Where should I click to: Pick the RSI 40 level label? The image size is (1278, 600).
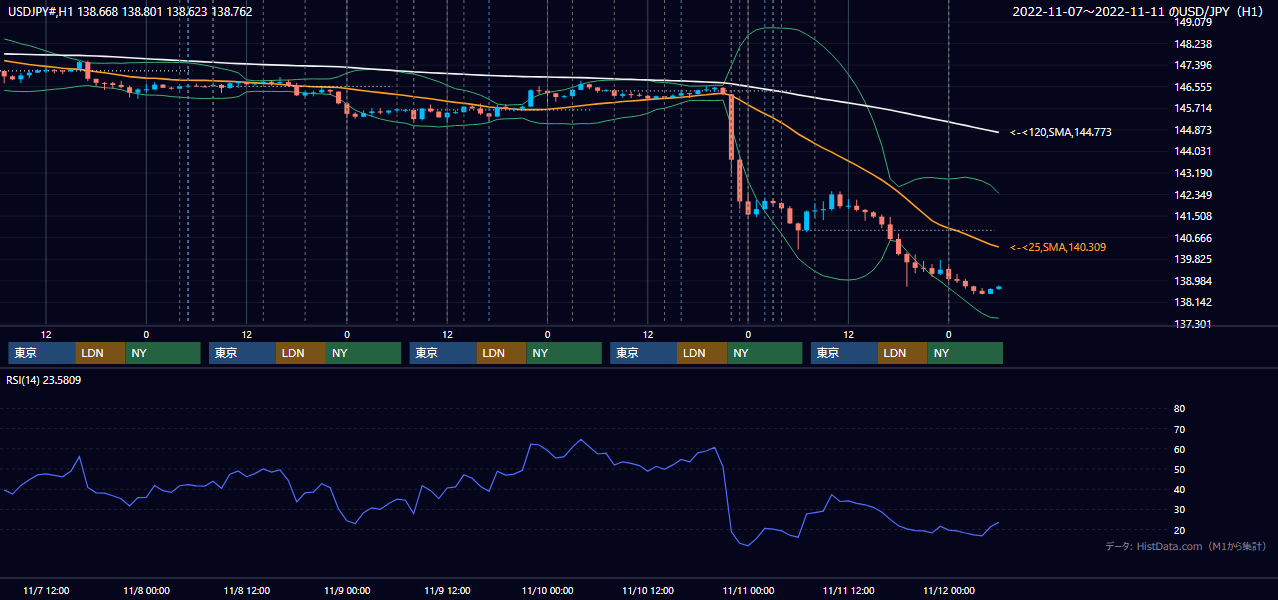coord(1179,490)
